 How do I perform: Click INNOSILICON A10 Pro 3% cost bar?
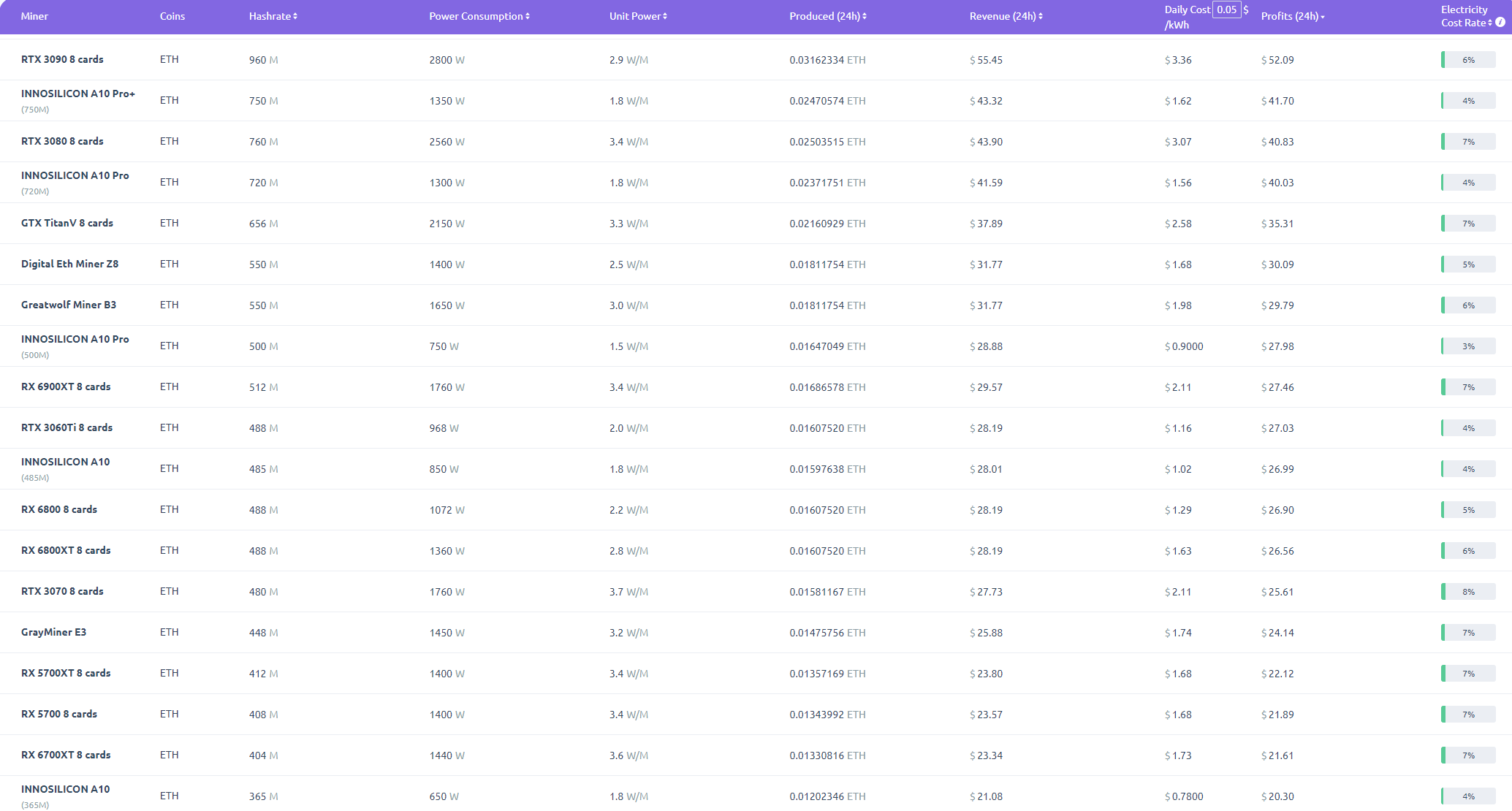(x=1467, y=346)
